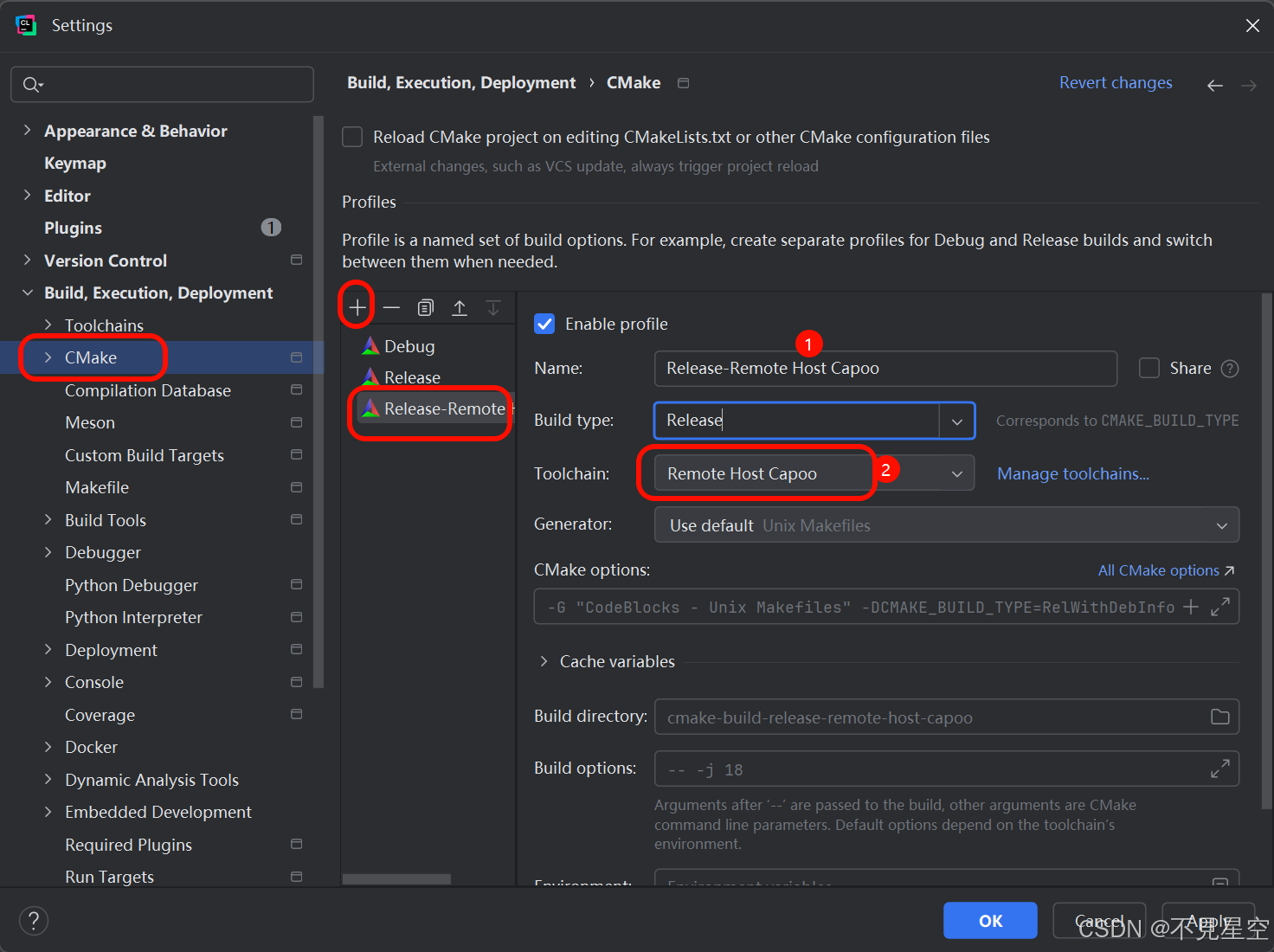This screenshot has height=952, width=1274.
Task: Click Build, Execution, Deployment breadcrumb
Action: click(461, 82)
